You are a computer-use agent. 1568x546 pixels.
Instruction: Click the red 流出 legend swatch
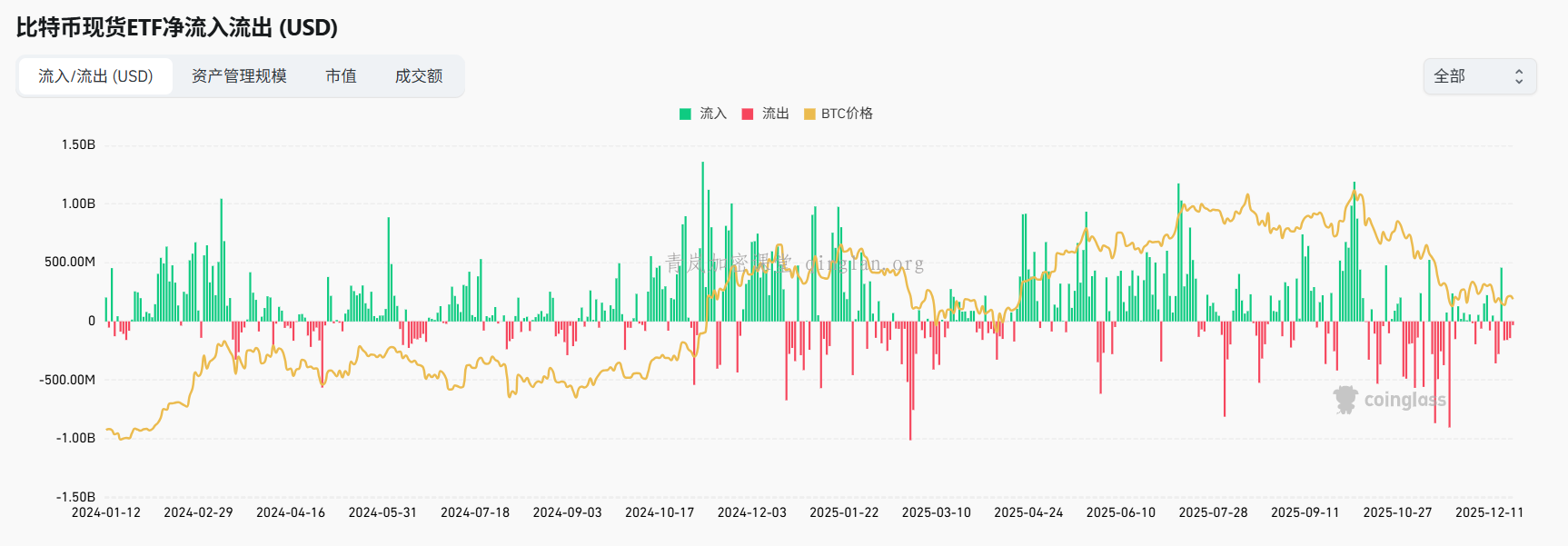[748, 114]
